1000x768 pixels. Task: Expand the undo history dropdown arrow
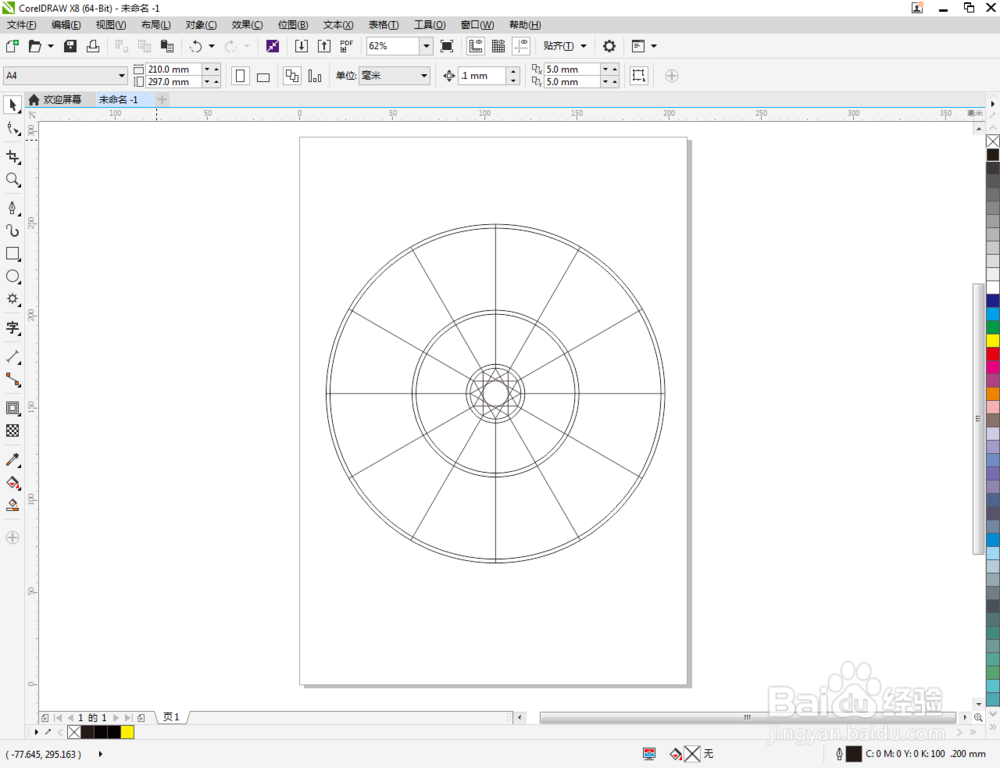click(x=212, y=46)
